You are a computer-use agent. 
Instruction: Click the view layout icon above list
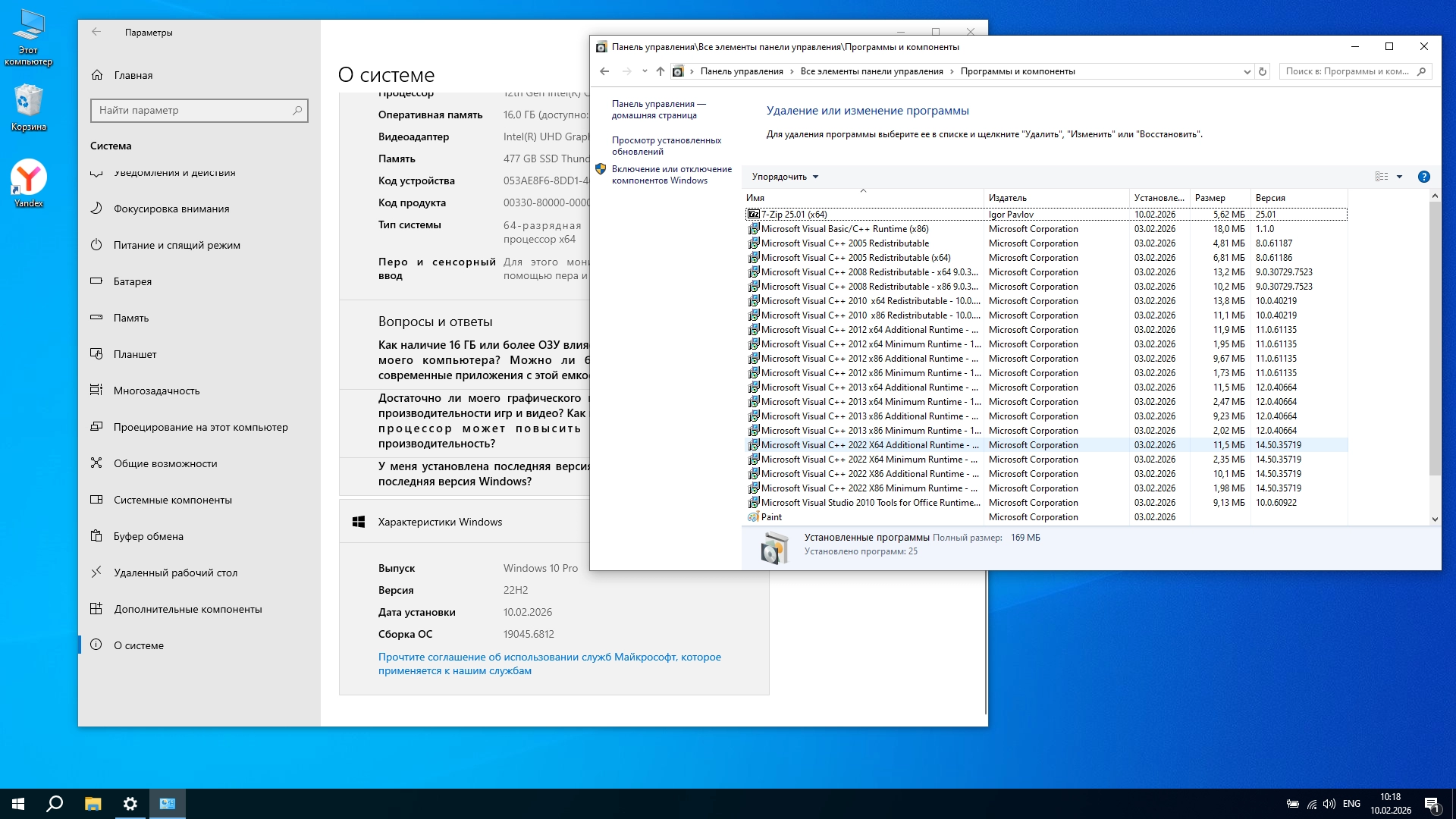click(x=1382, y=177)
